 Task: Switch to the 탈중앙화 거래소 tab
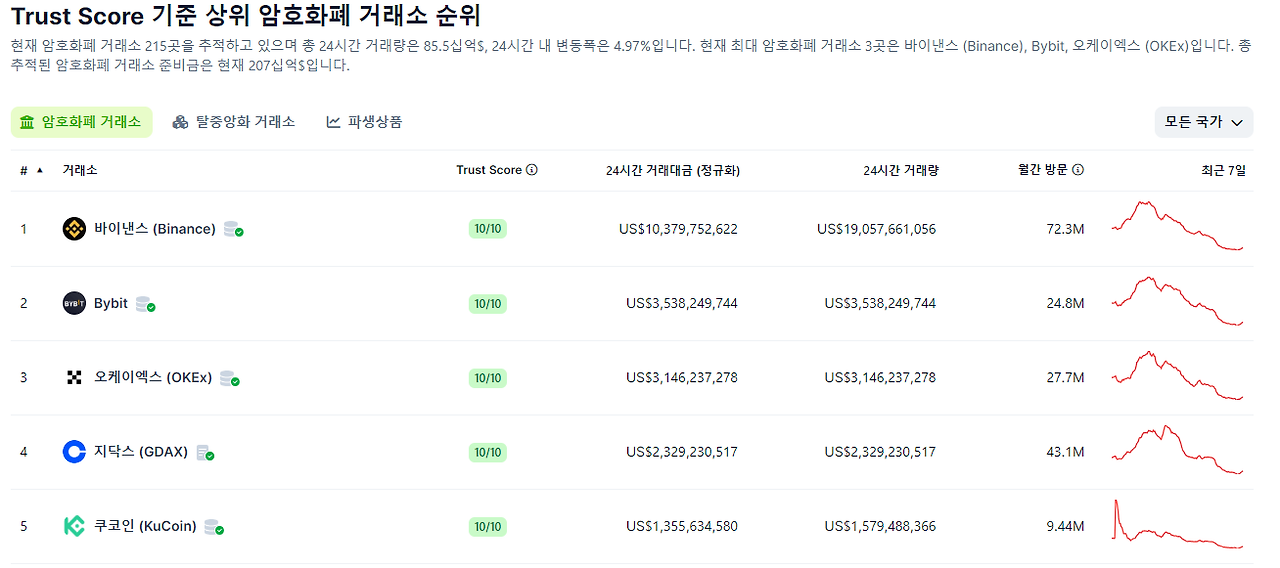[x=234, y=122]
